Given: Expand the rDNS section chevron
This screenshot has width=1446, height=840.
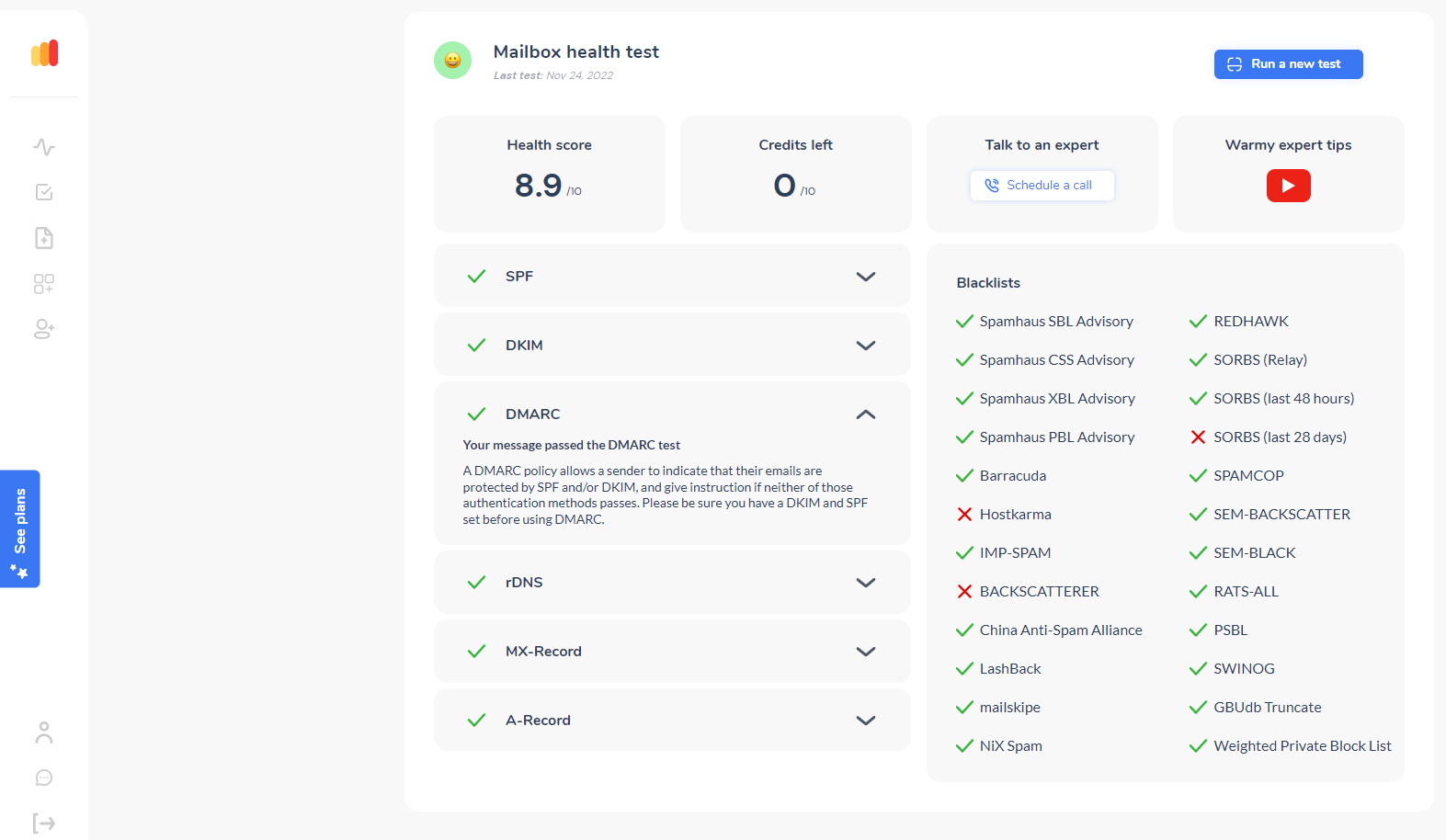Looking at the screenshot, I should [866, 582].
